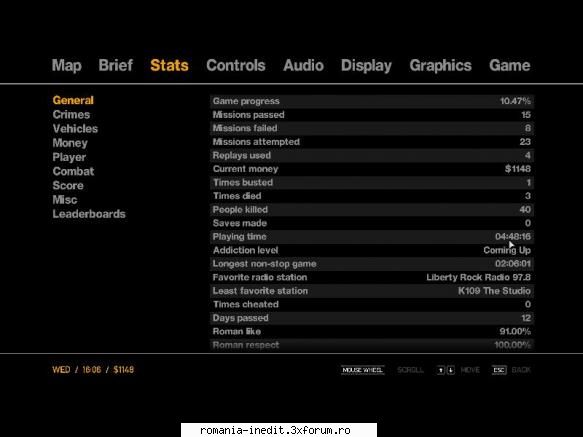Select the Player stats category

coord(69,157)
